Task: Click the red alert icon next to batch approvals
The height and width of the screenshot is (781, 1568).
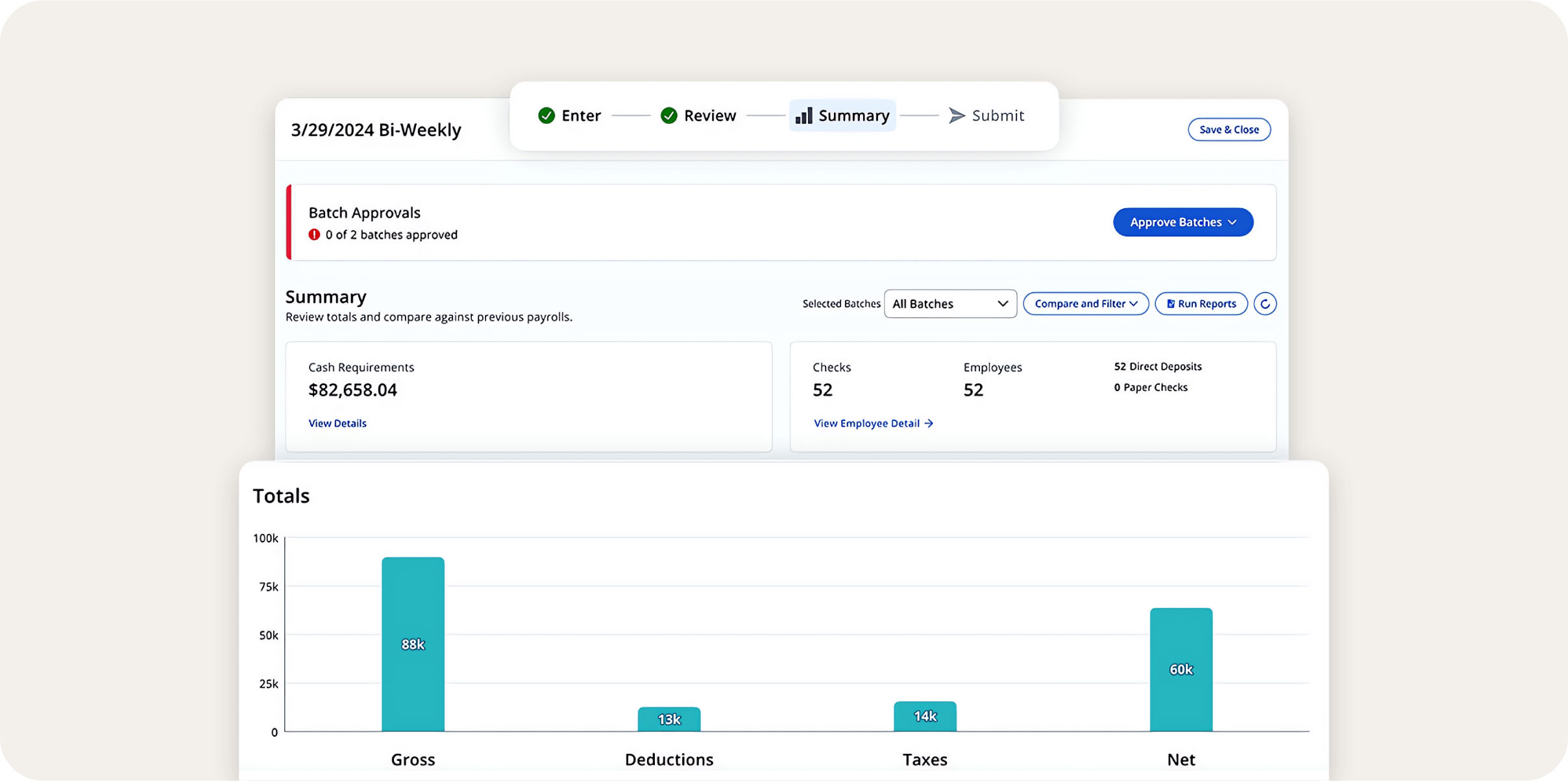Action: 314,235
